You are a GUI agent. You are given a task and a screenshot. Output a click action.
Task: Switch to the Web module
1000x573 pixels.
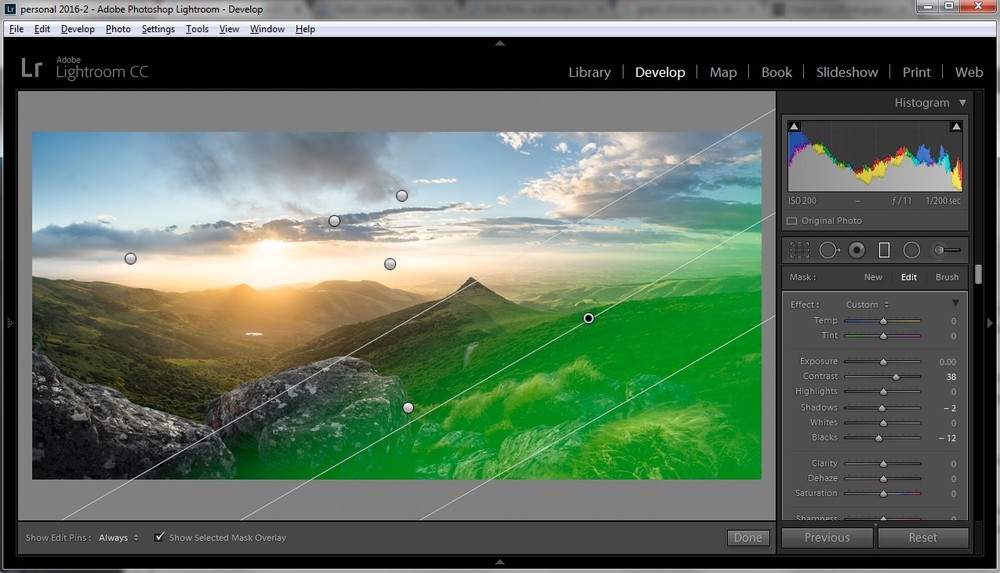(x=969, y=72)
